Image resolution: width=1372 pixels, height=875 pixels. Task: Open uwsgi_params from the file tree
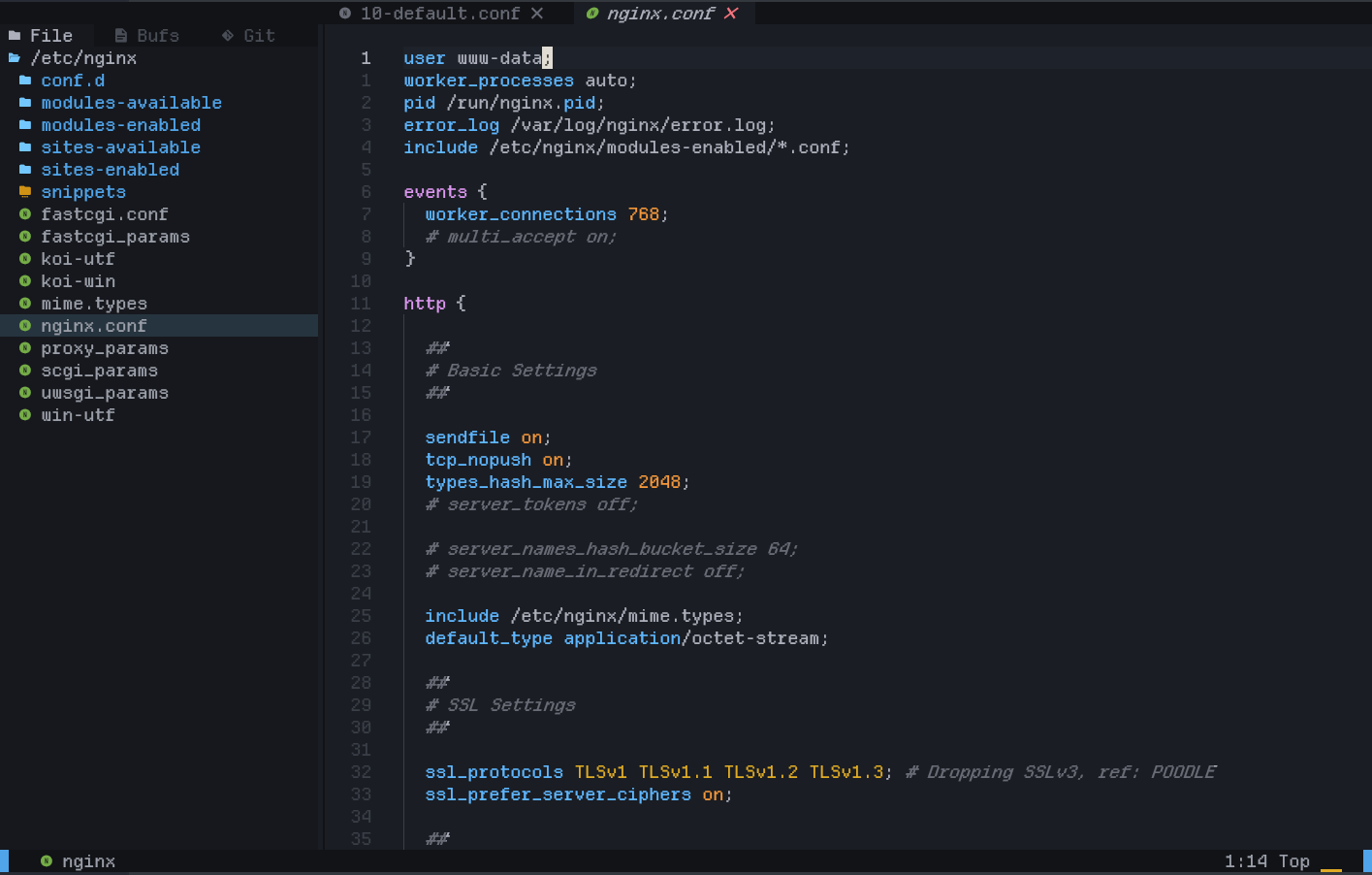[105, 393]
